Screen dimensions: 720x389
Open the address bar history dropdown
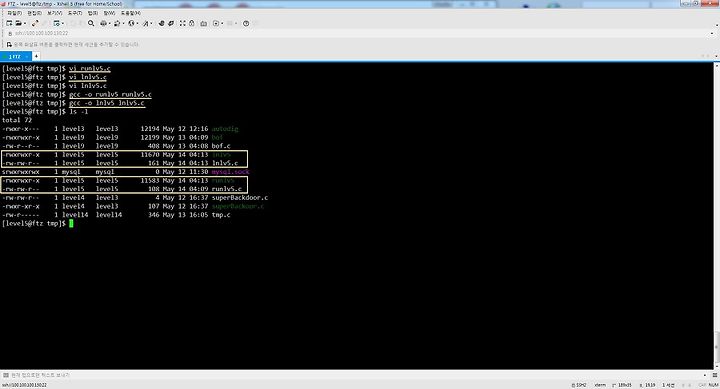tap(712, 34)
